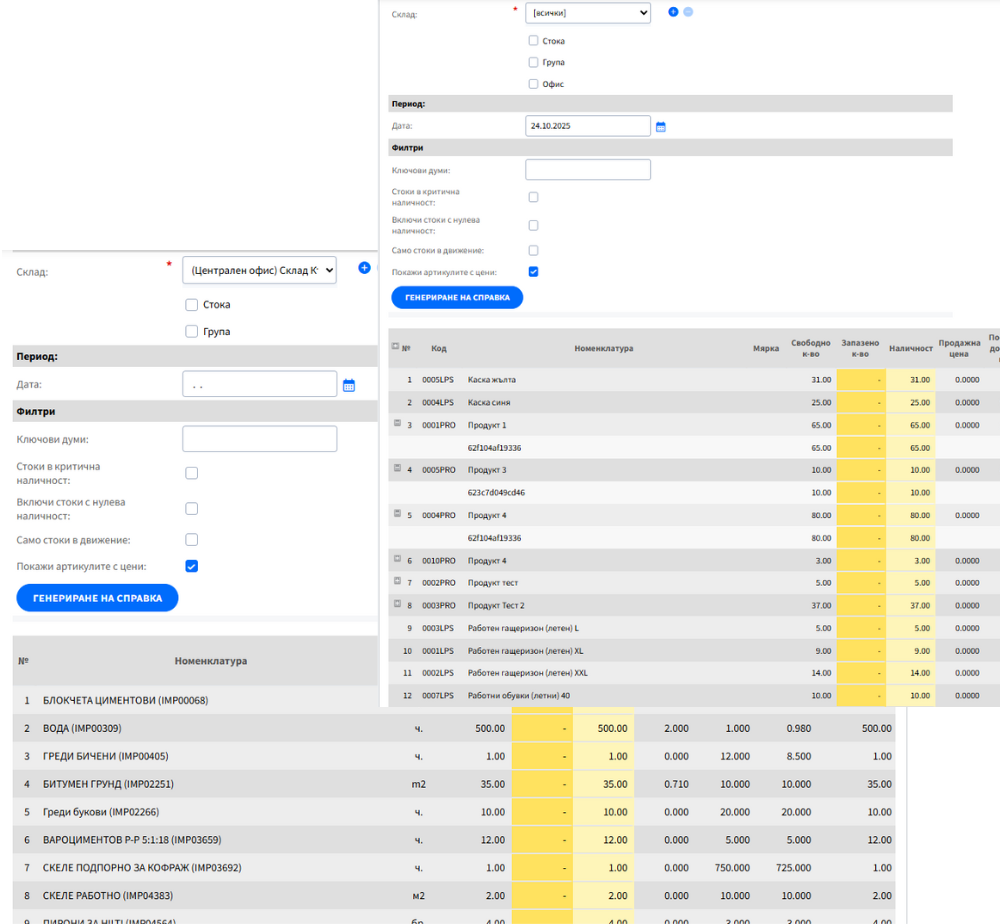This screenshot has height=924, width=1000.
Task: Click the date field showing 24.10.2025
Action: [x=587, y=126]
